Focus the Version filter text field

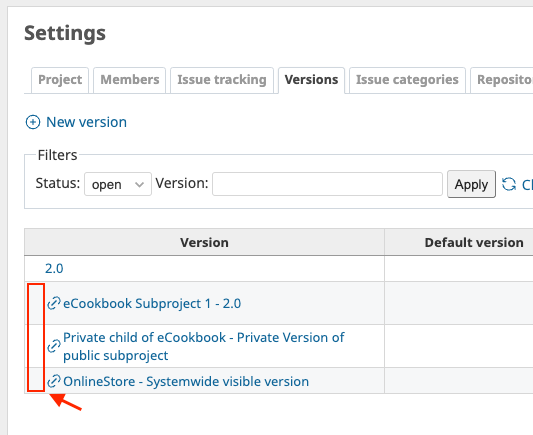[327, 184]
